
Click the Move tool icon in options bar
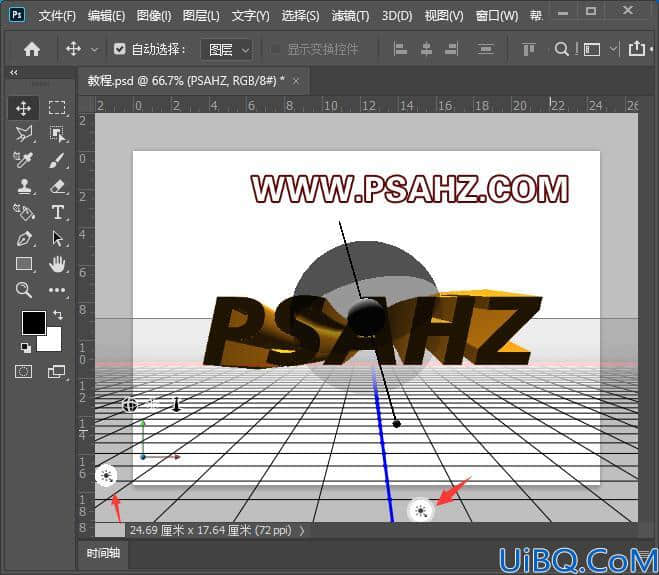click(73, 49)
